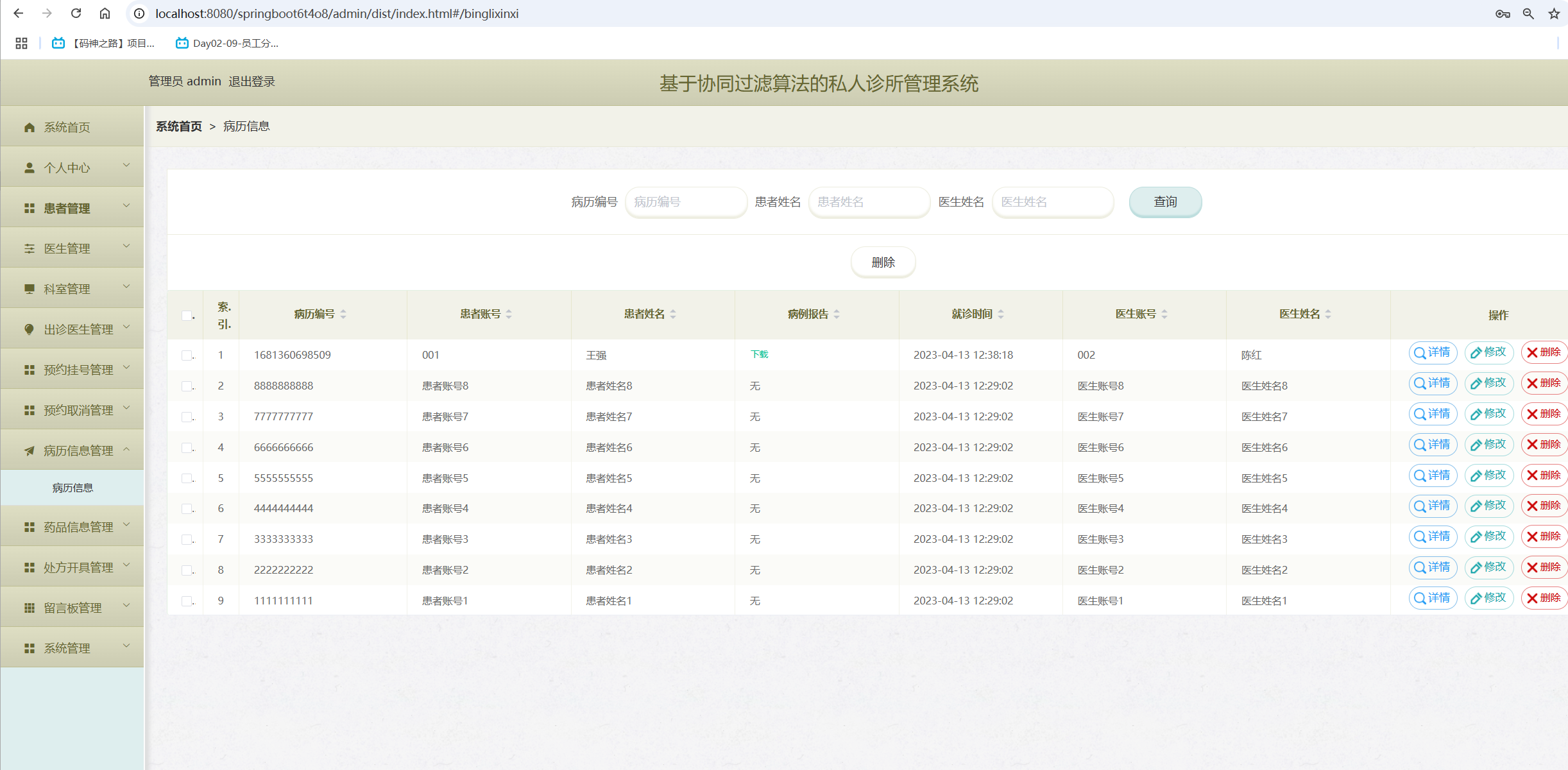Expand the 药品信息管理 sidebar menu
Image resolution: width=1568 pixels, height=770 pixels.
pos(72,527)
